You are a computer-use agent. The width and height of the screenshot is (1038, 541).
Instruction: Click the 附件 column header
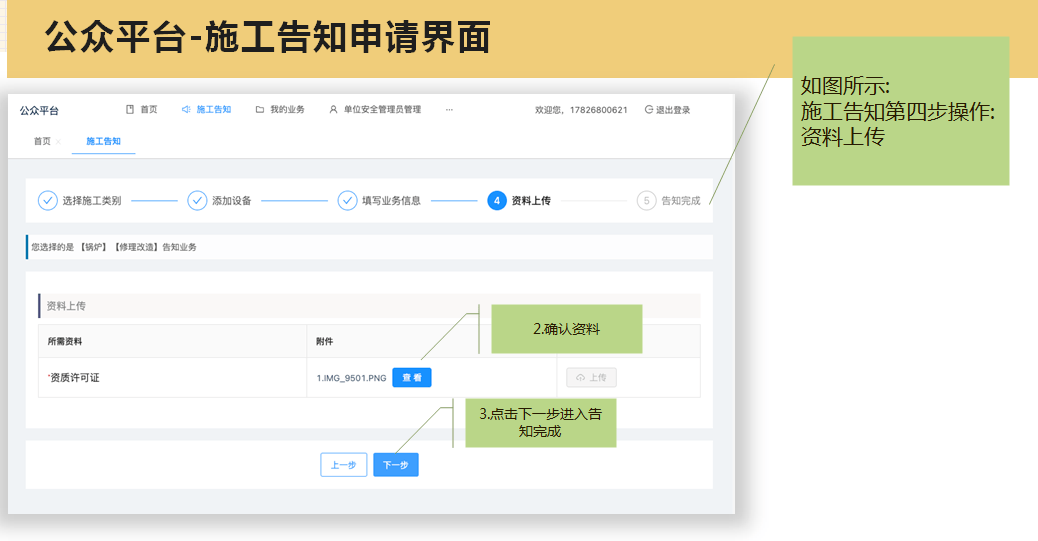tap(324, 342)
